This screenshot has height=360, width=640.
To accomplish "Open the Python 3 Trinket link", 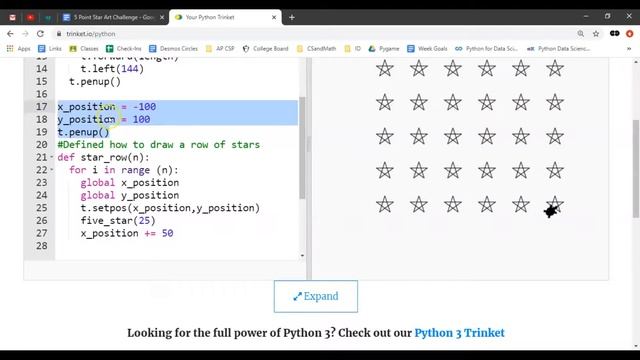I will point(459,333).
